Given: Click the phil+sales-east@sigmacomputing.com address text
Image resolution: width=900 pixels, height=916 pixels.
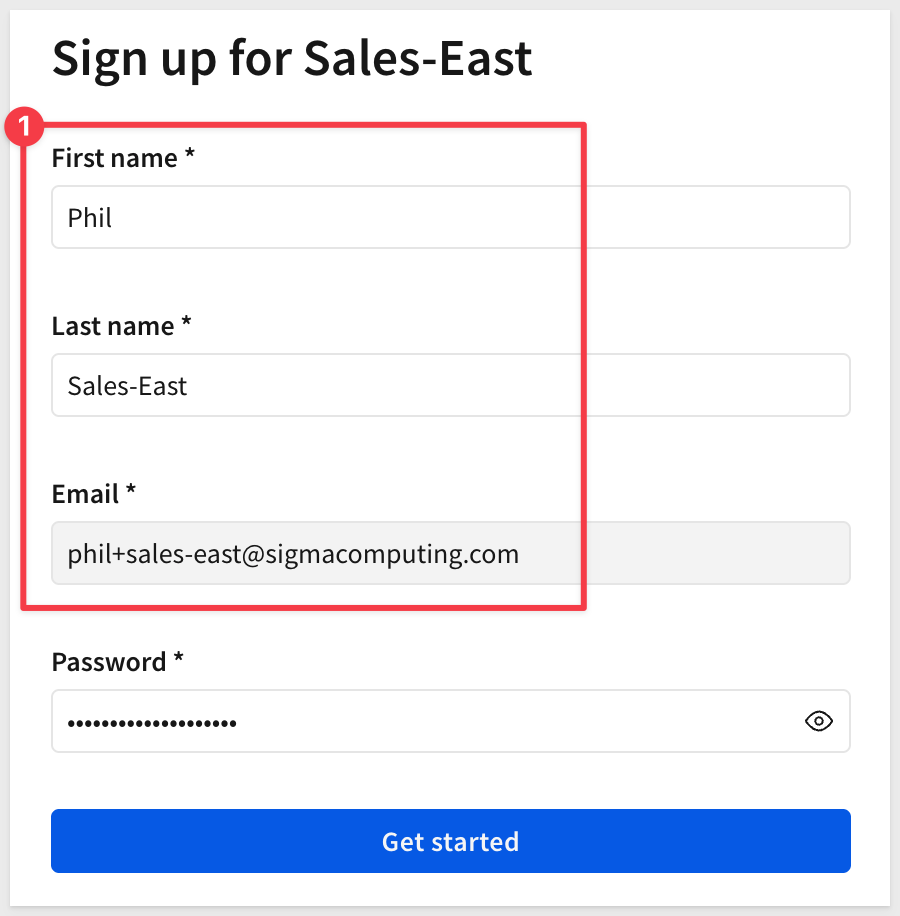Looking at the screenshot, I should coord(293,553).
